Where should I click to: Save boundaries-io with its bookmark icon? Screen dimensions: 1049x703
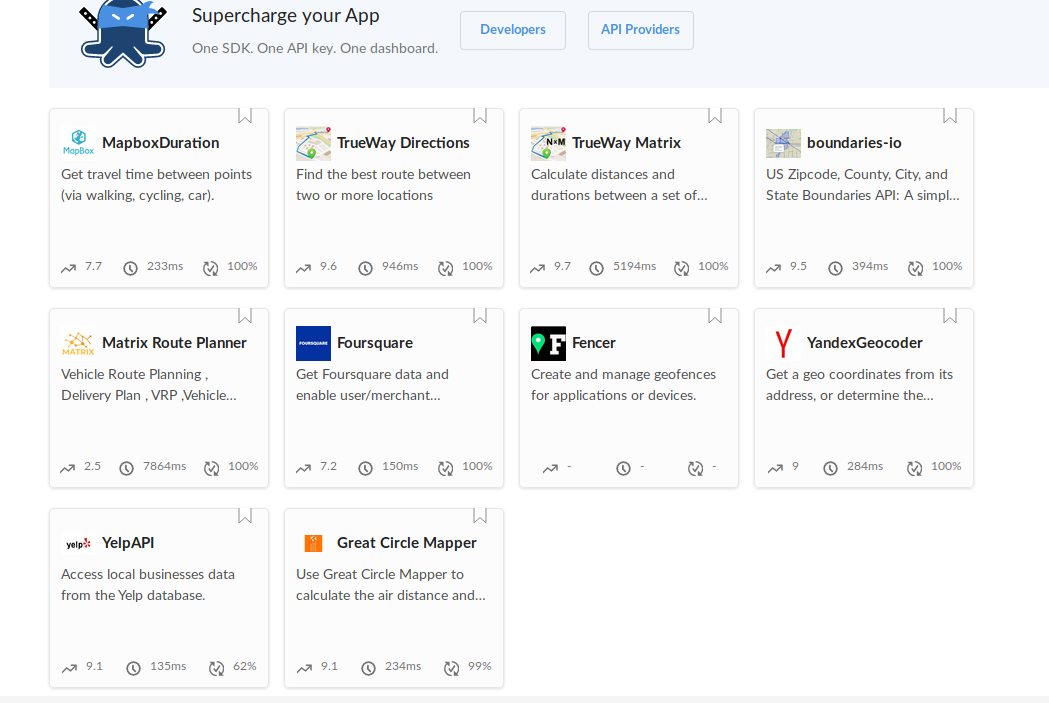[x=950, y=116]
